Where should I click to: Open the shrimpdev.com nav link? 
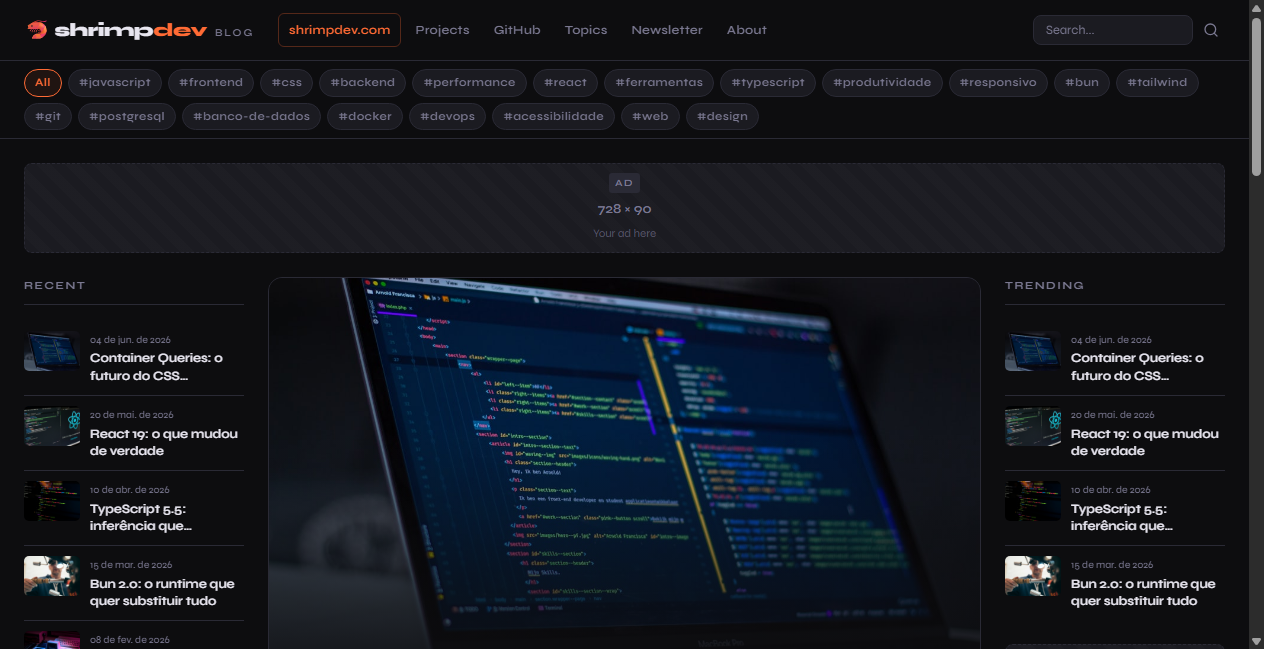339,30
